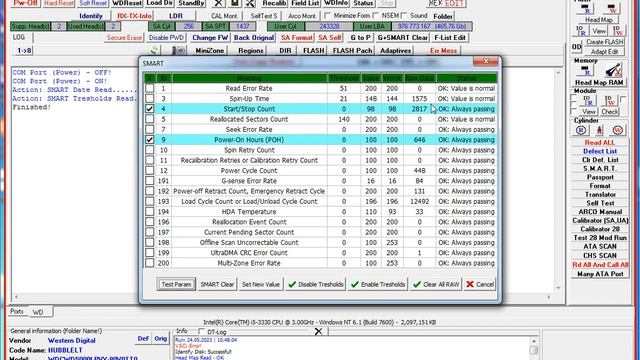Click the Orig button near Vendor
This screenshot has width=640, height=360.
161,339
